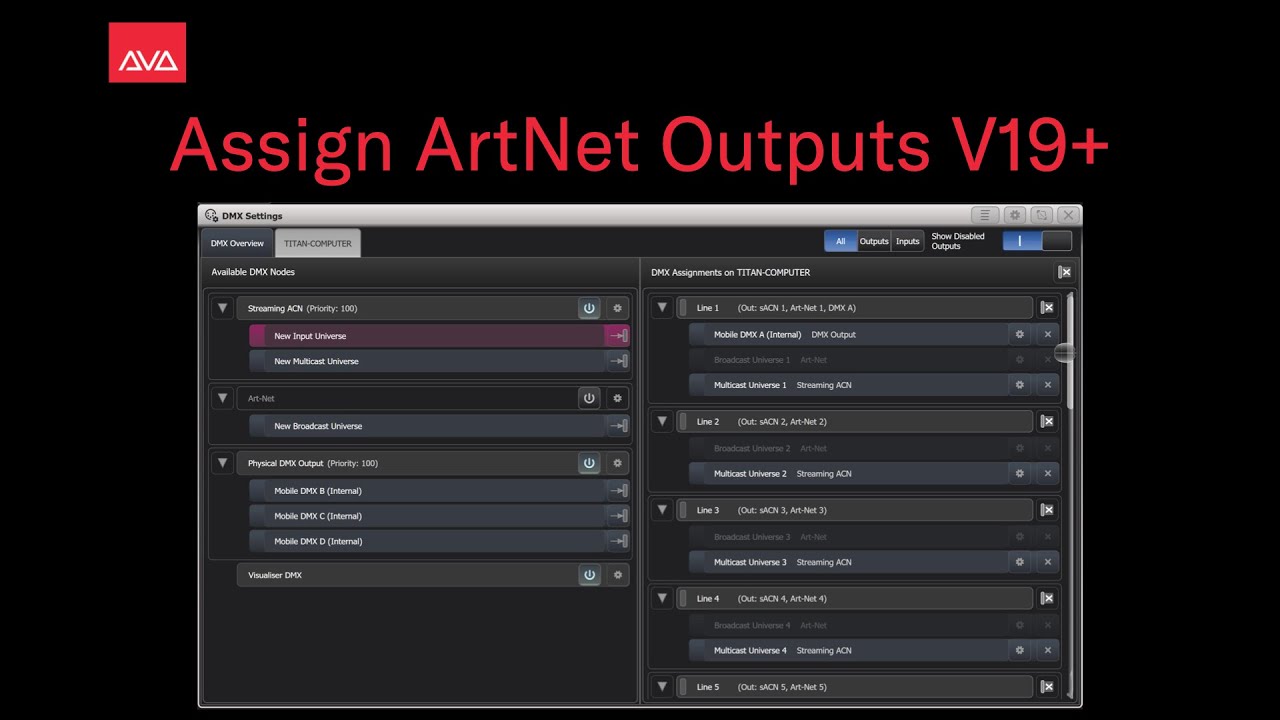The height and width of the screenshot is (720, 1280).
Task: Collapse the Streaming ACN node group
Action: (222, 309)
